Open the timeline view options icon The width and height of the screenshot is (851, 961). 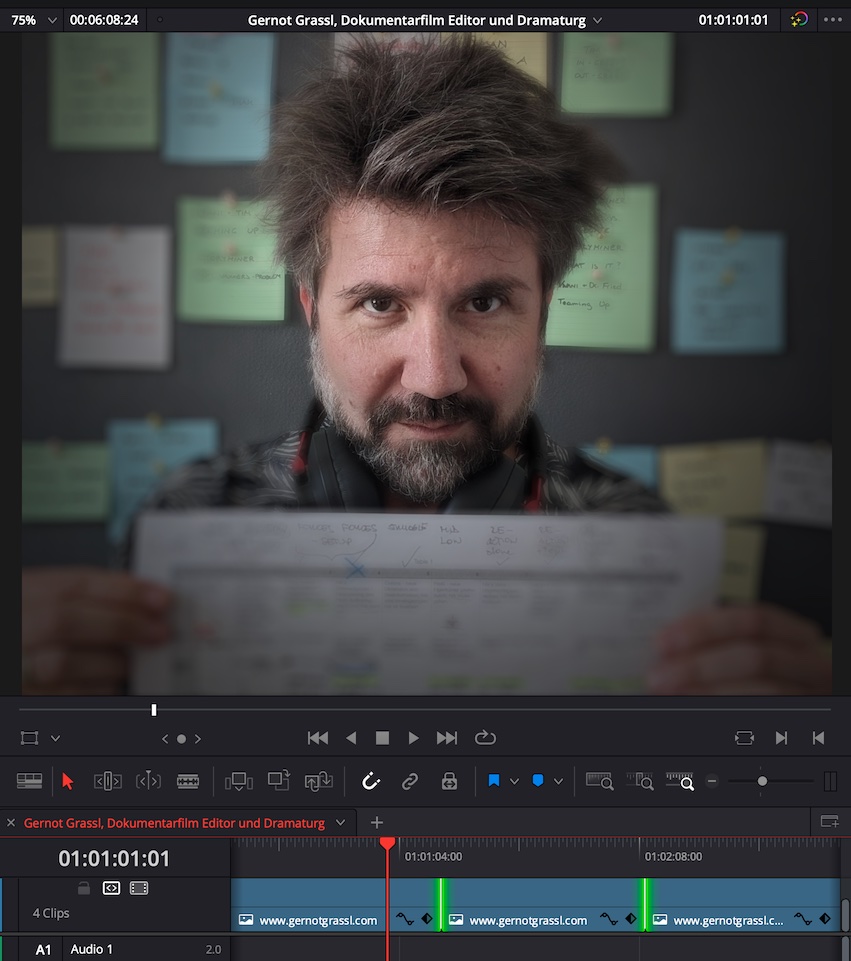pos(30,781)
